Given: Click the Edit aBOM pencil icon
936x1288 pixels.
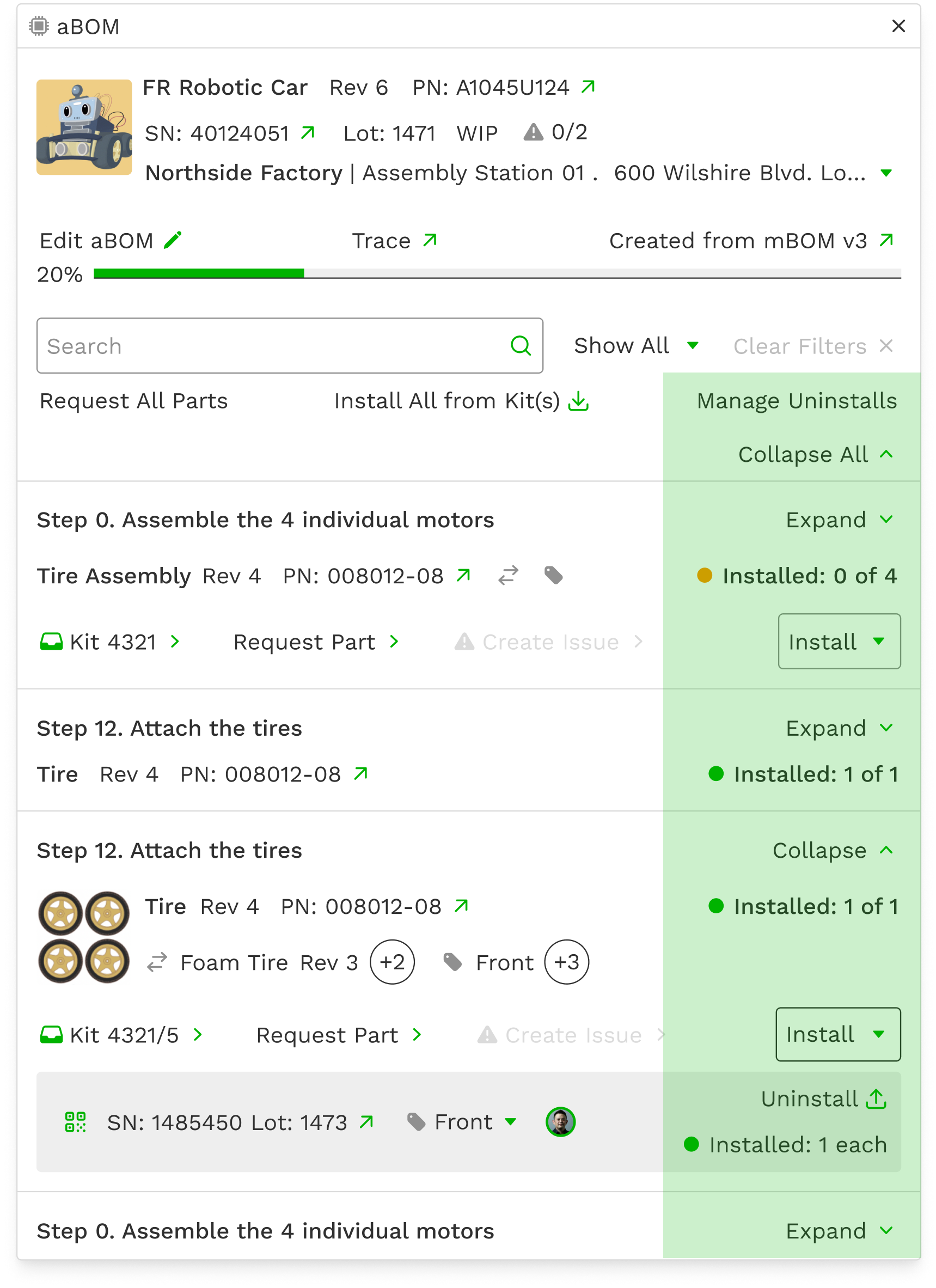Looking at the screenshot, I should [173, 240].
